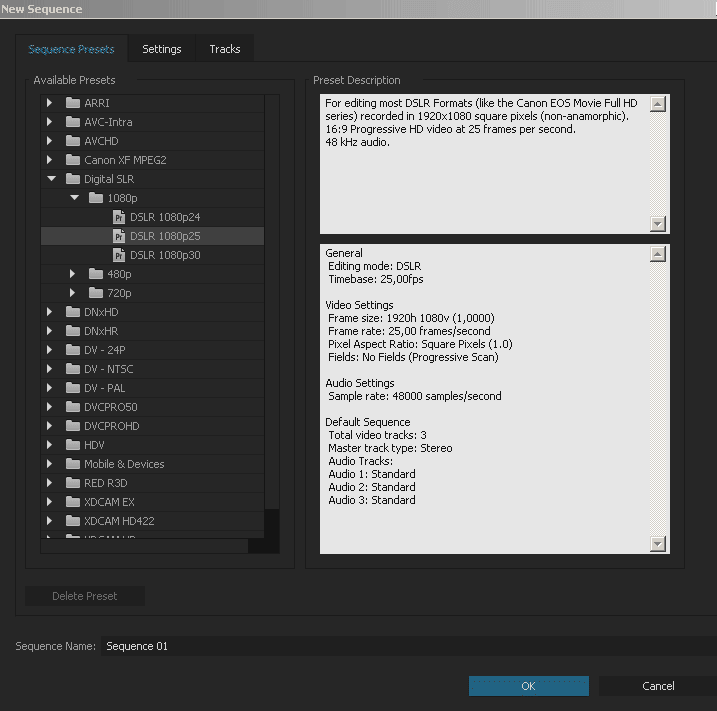Click the DNxHD folder icon
The image size is (717, 711).
(x=73, y=311)
